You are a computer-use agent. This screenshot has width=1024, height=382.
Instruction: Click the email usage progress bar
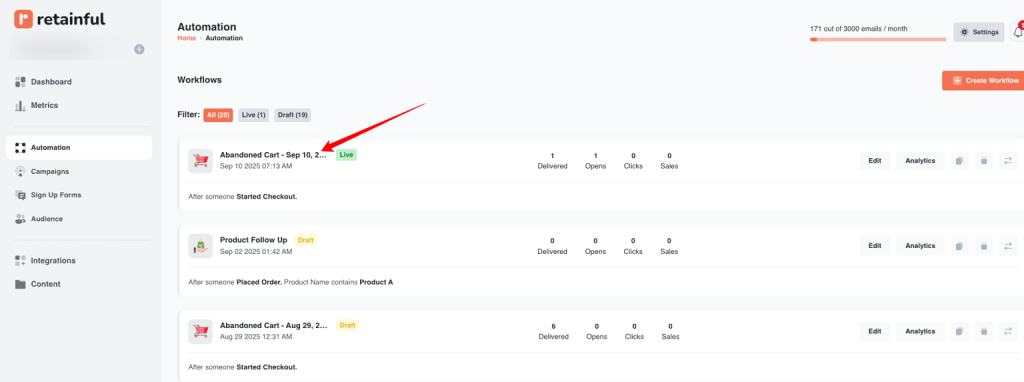tap(878, 39)
